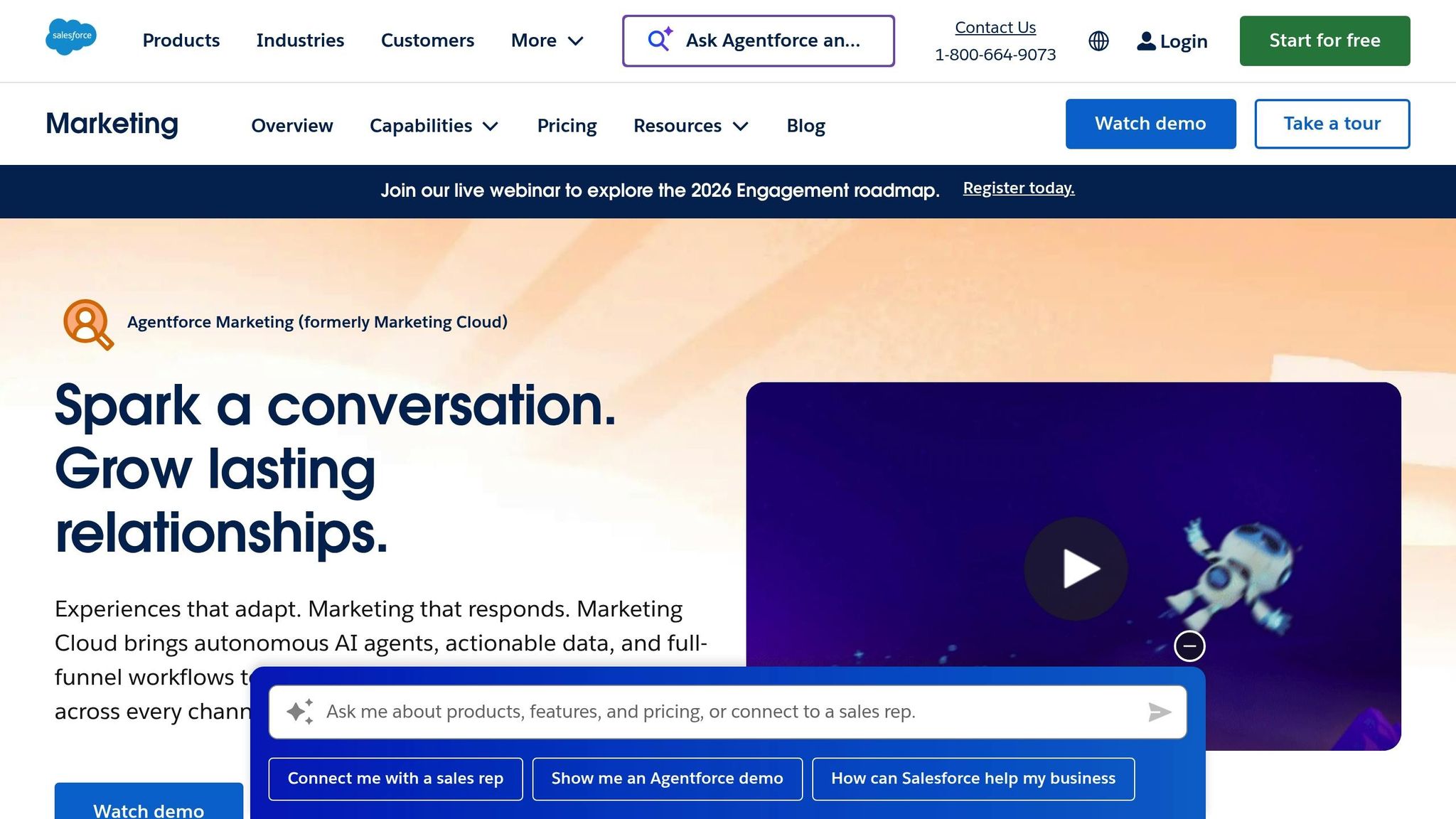Collapse the chat widget with the minus icon
Screen dimensions: 1456x819
pyautogui.click(x=1189, y=646)
